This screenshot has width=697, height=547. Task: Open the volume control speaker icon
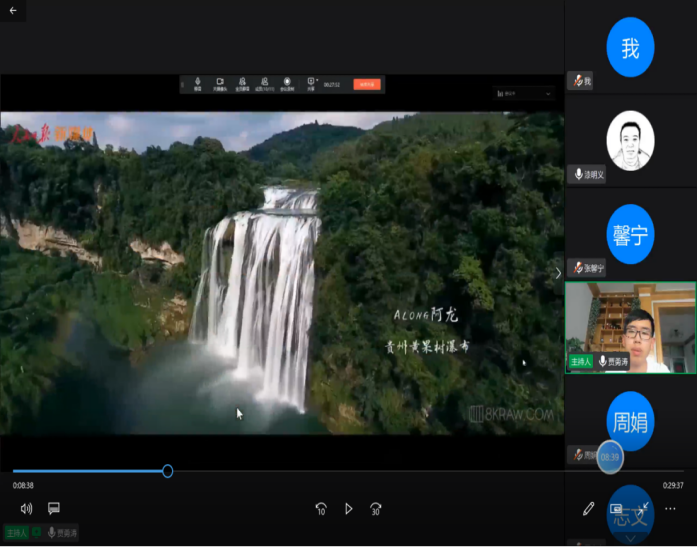coord(26,509)
